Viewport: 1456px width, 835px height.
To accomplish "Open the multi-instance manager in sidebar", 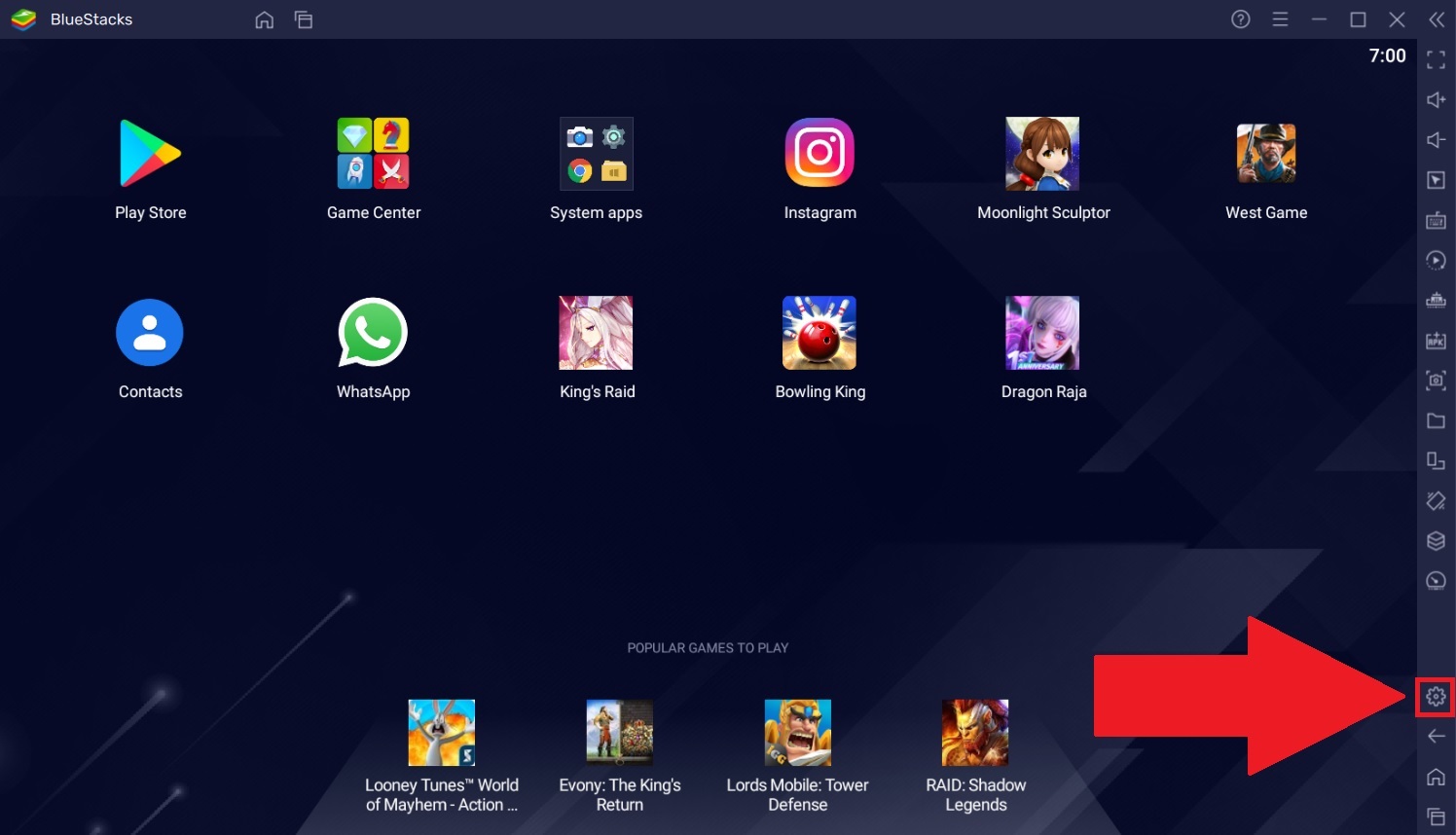I will point(1436,541).
